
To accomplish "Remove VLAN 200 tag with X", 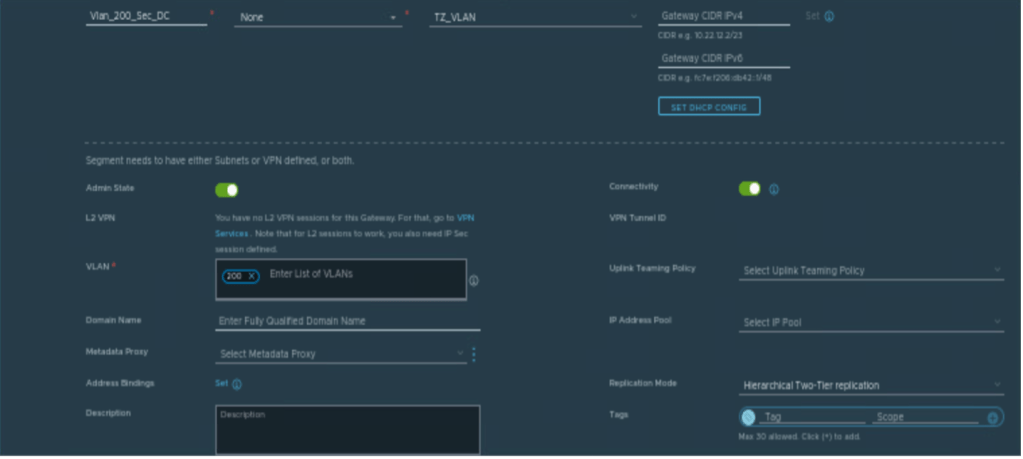I will (x=251, y=276).
